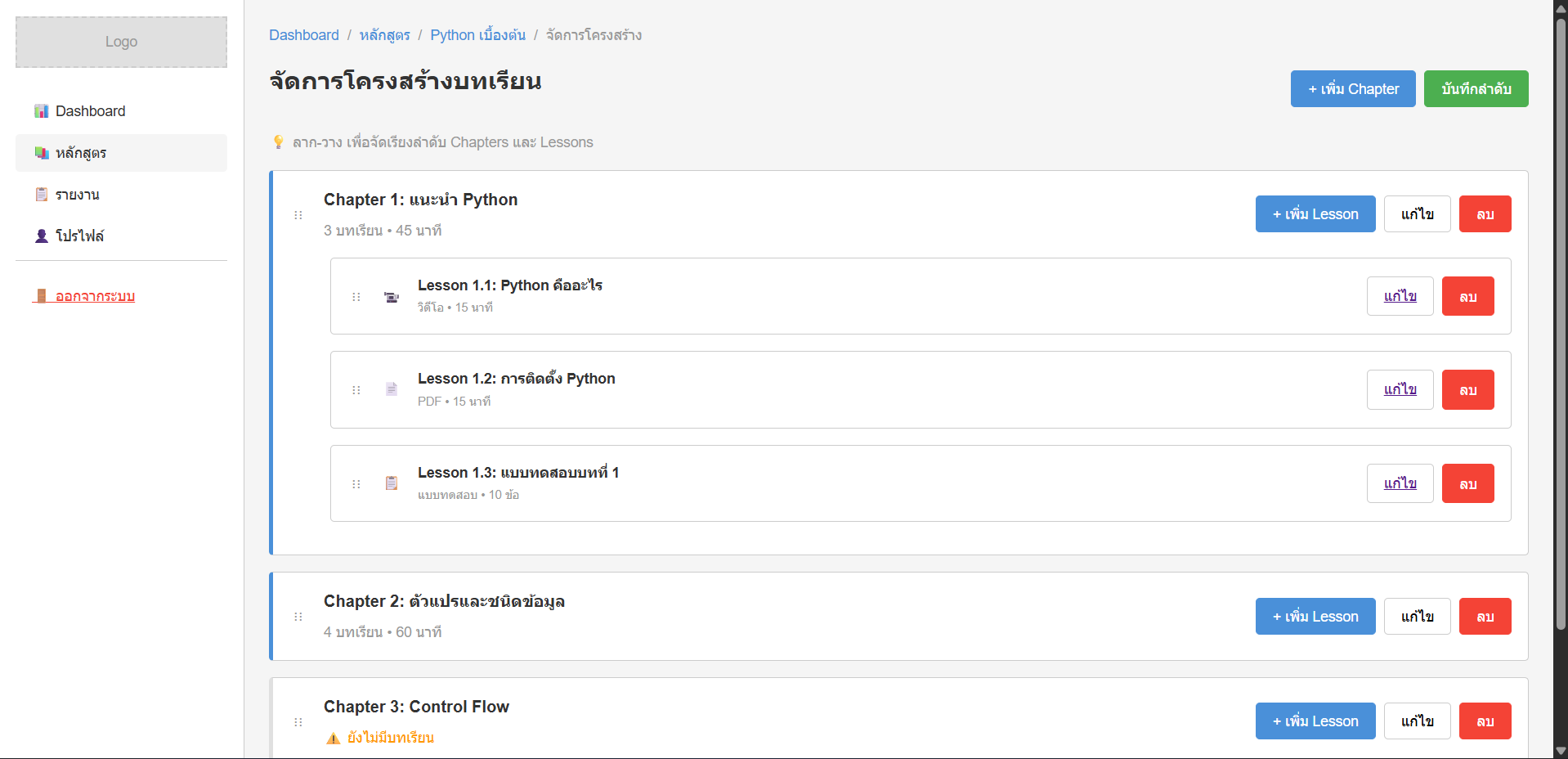Click แก้ไข edit button for Chapter 1

coord(1417,213)
